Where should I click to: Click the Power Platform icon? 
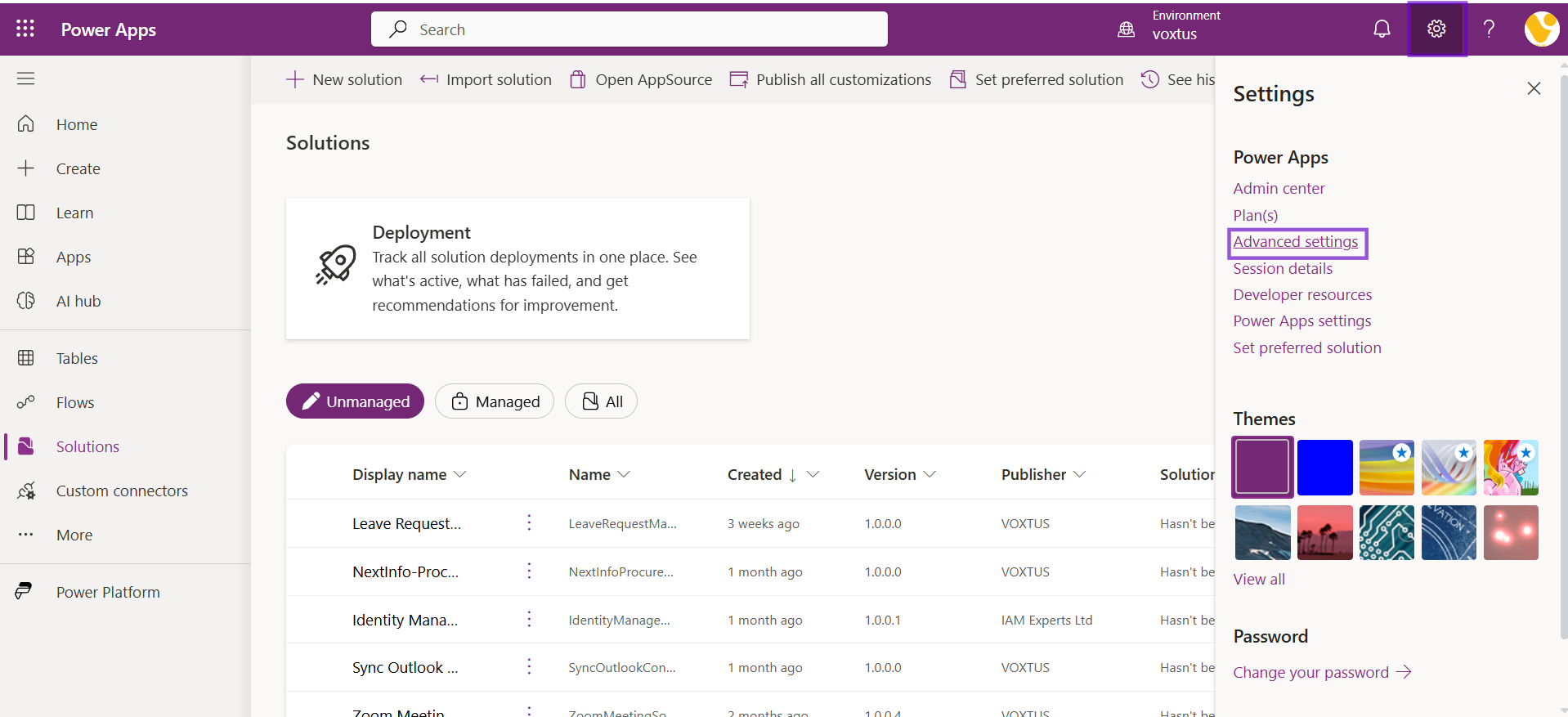[24, 591]
